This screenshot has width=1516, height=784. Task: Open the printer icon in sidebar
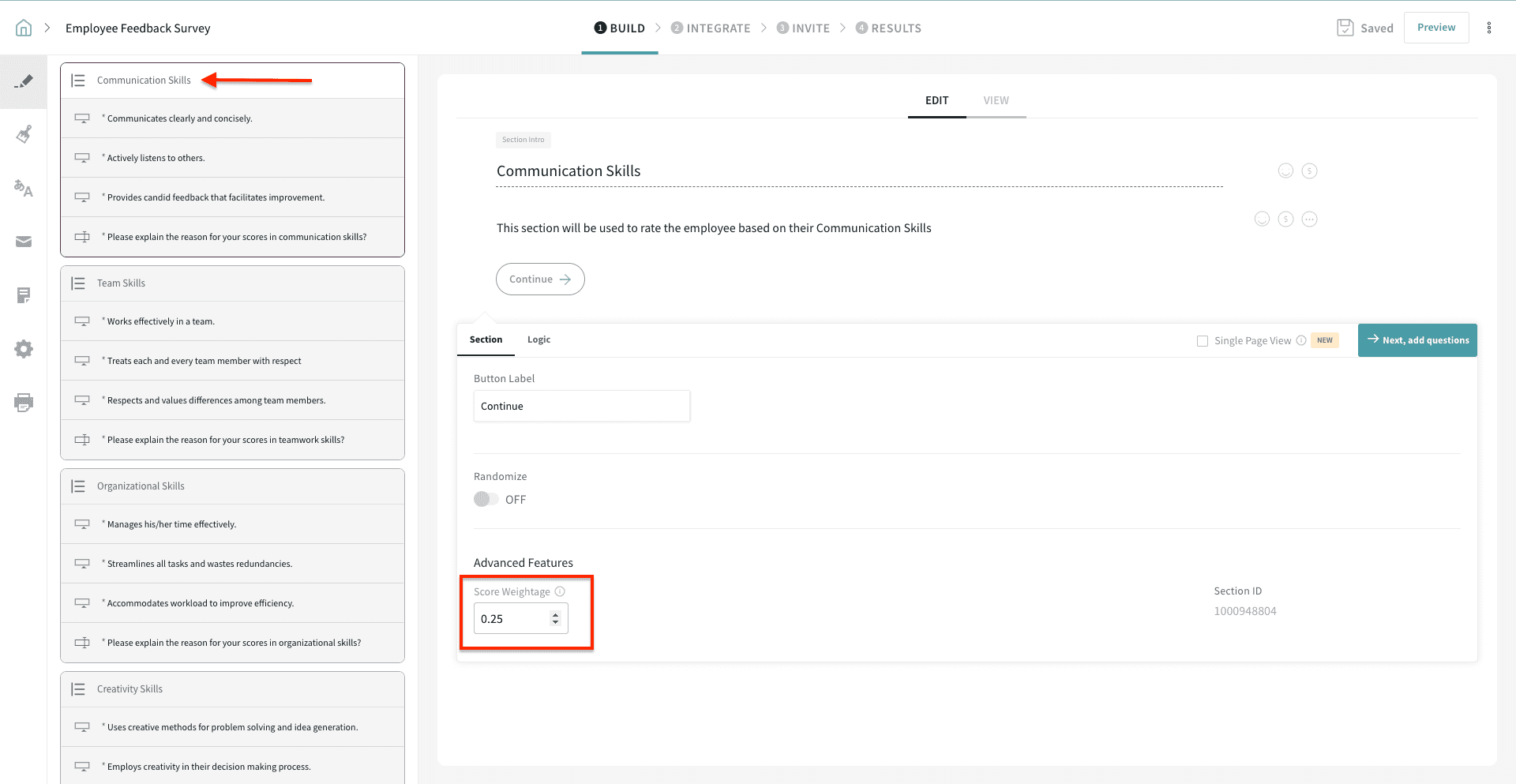[24, 403]
